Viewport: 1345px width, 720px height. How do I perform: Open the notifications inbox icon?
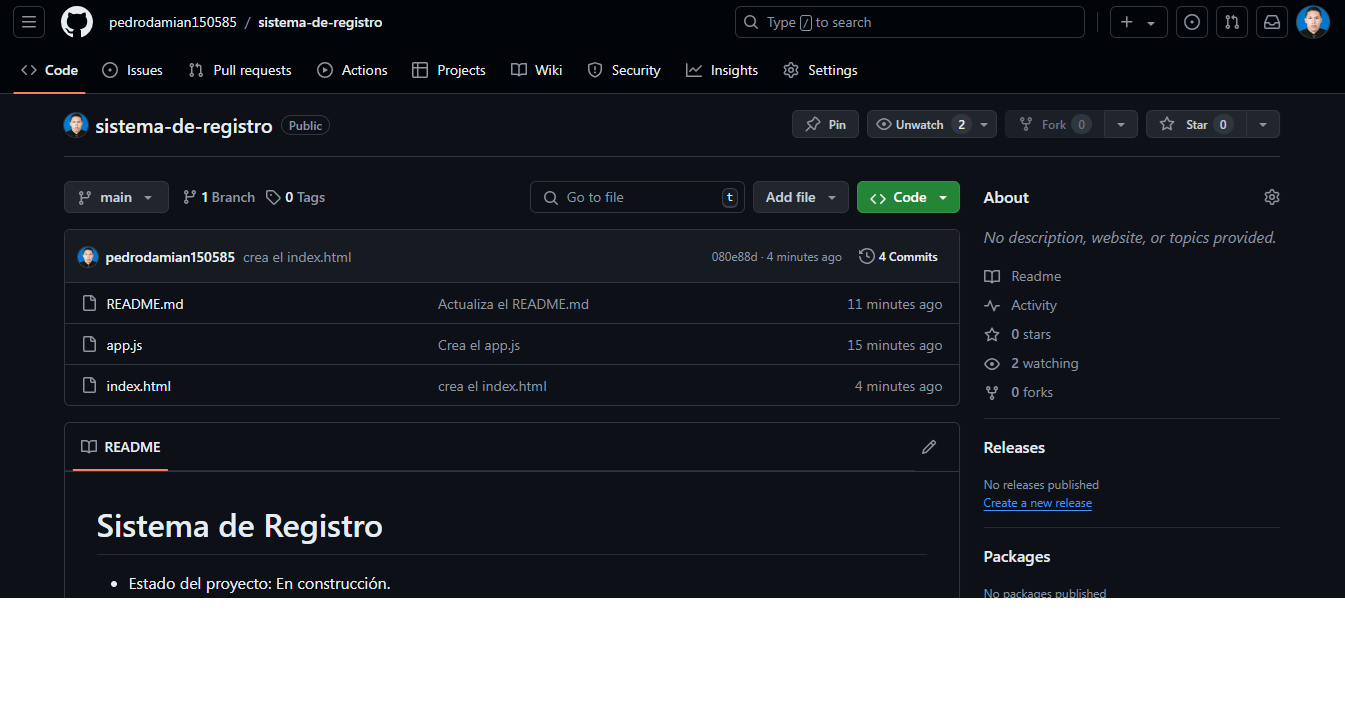click(1272, 22)
